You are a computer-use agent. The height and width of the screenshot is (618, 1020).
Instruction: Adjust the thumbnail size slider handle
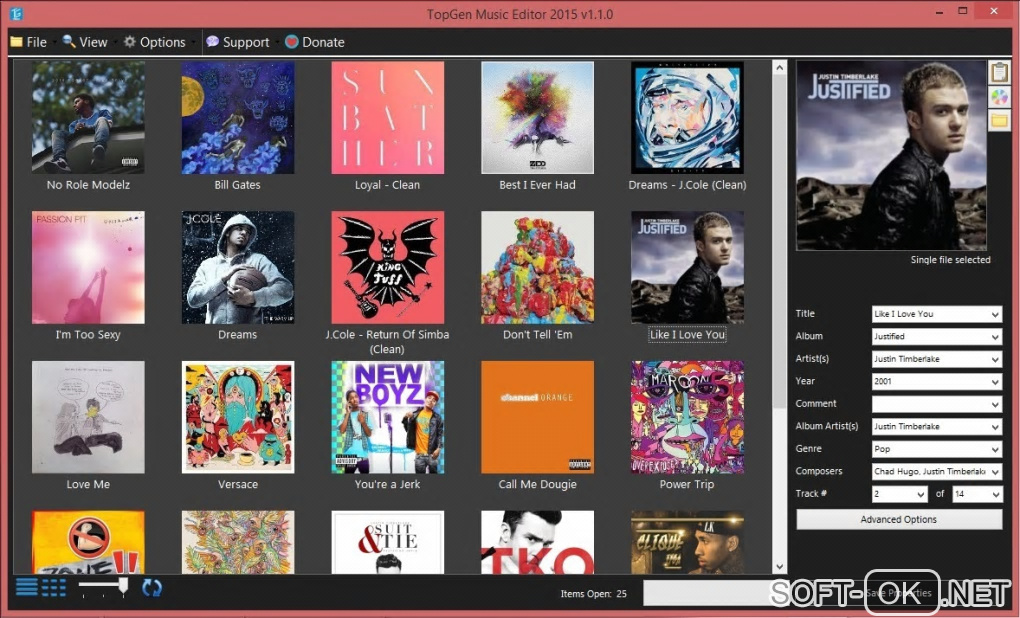123,586
